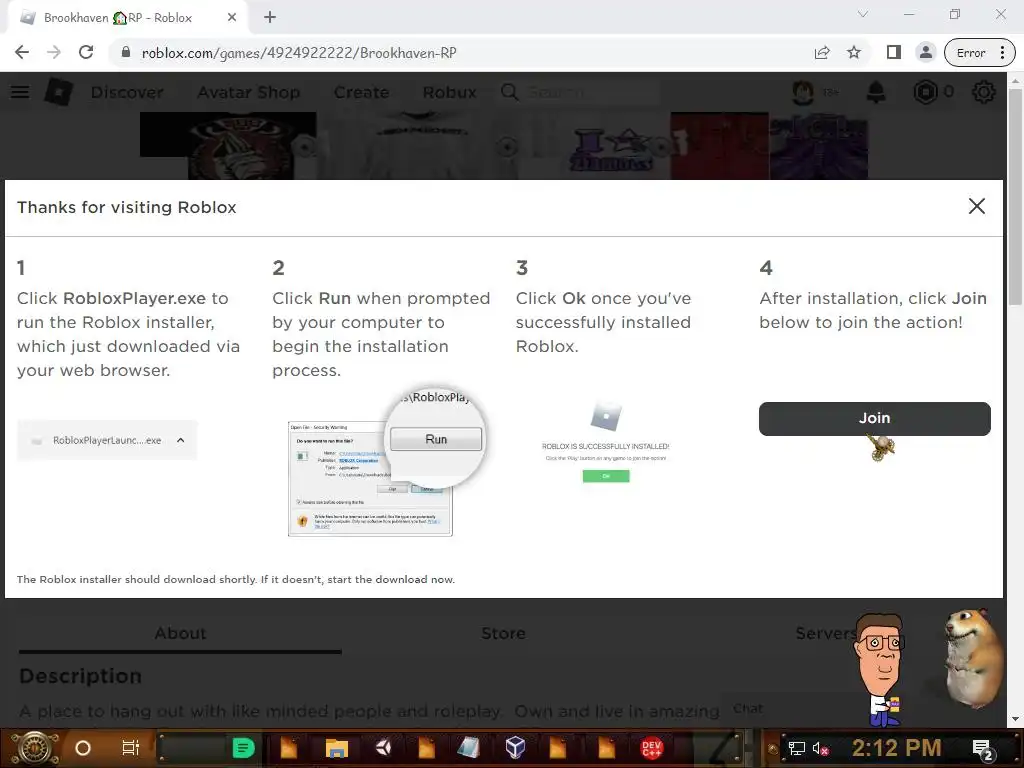Reload the Roblox page
Viewport: 1024px width, 768px height.
[x=86, y=53]
